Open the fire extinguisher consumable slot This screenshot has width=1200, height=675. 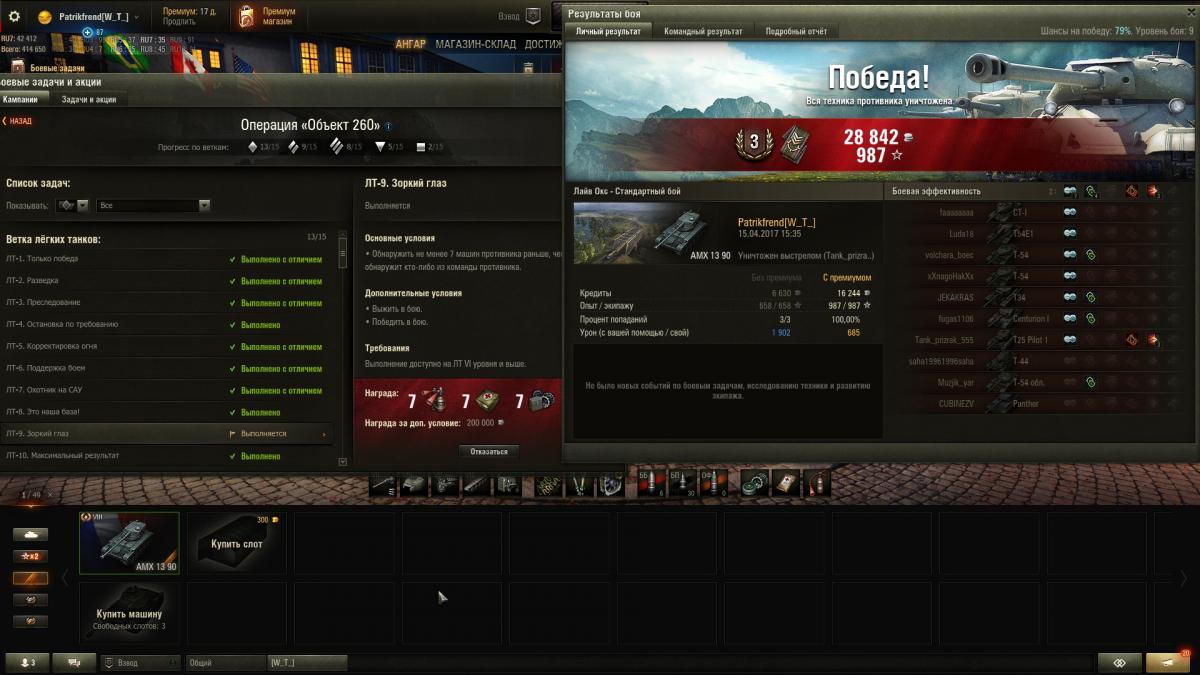(816, 484)
